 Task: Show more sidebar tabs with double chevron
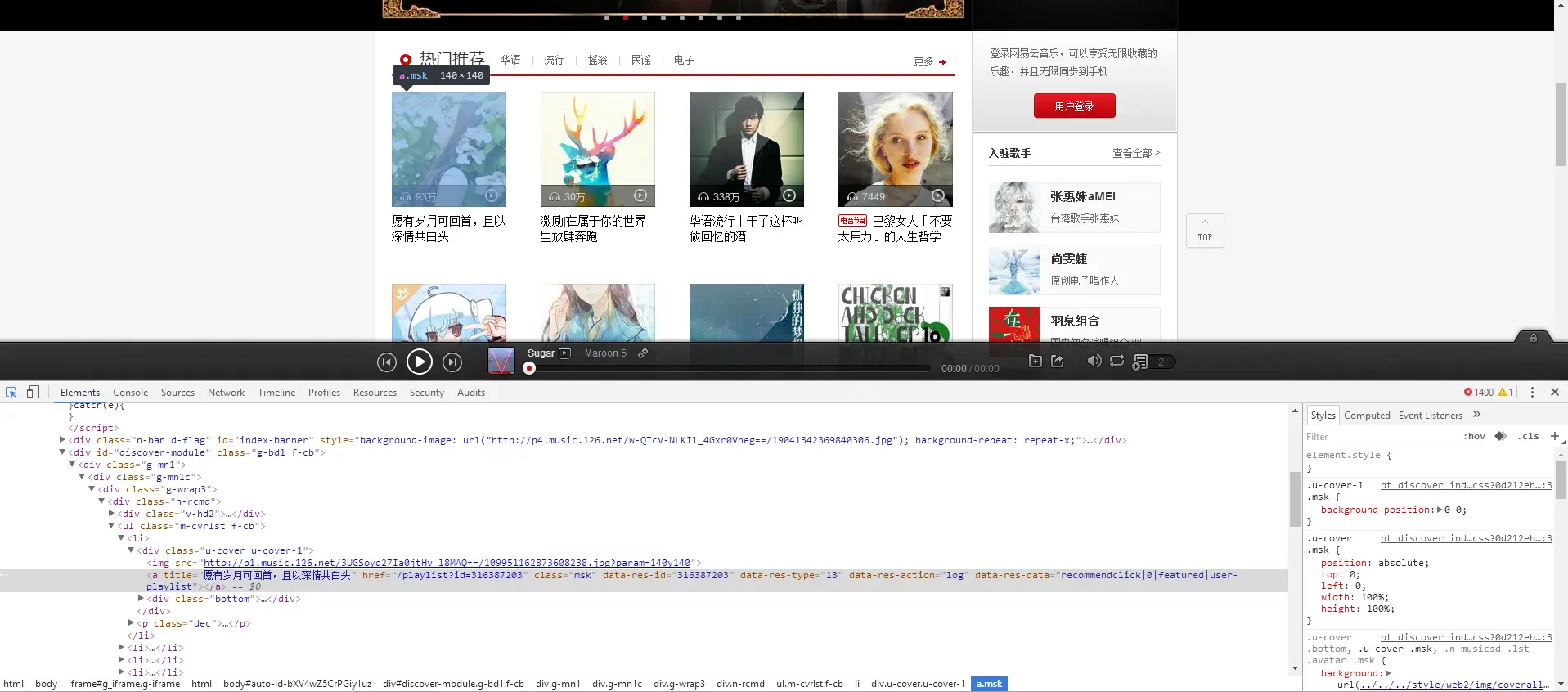point(1476,415)
